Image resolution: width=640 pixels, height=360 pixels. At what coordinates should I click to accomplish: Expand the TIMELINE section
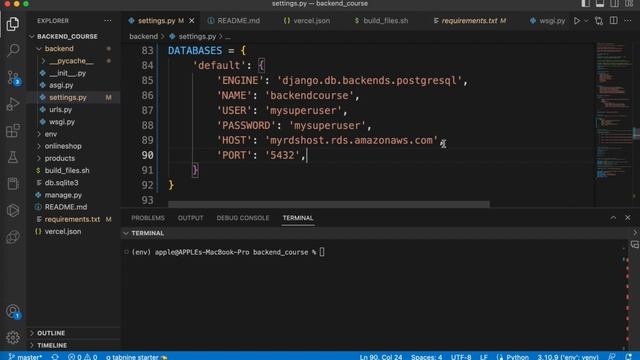tap(52, 345)
